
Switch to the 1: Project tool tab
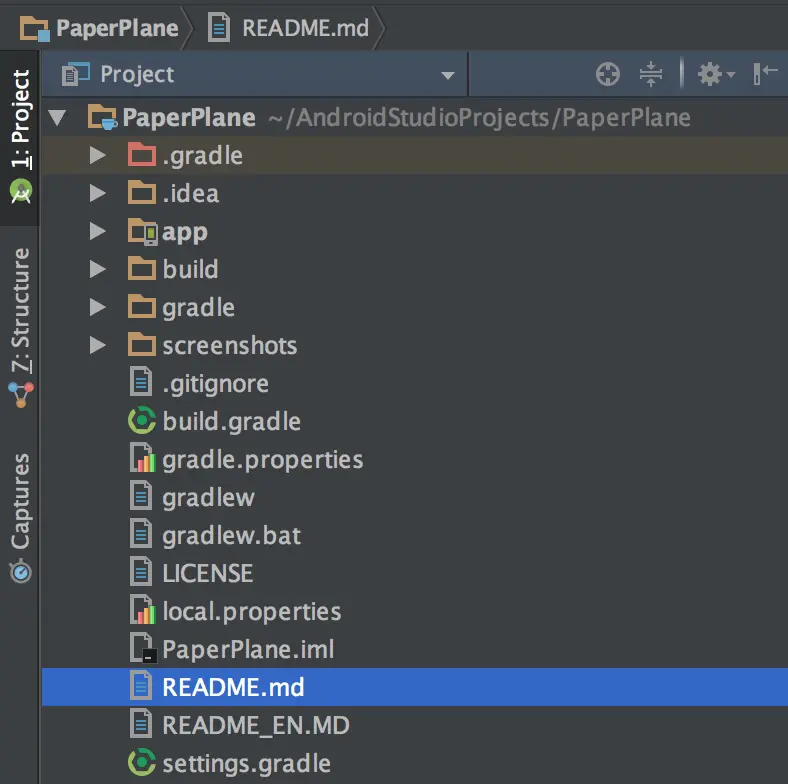tap(21, 136)
